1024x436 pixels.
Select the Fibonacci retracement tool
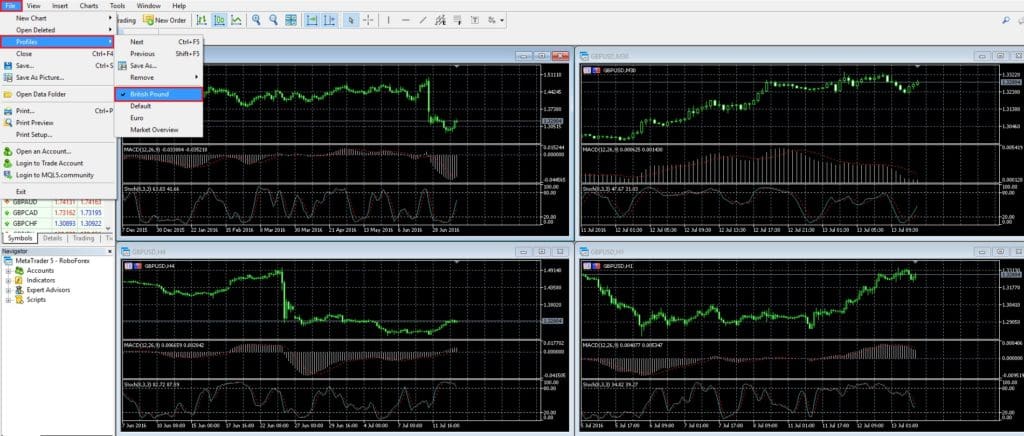(457, 20)
